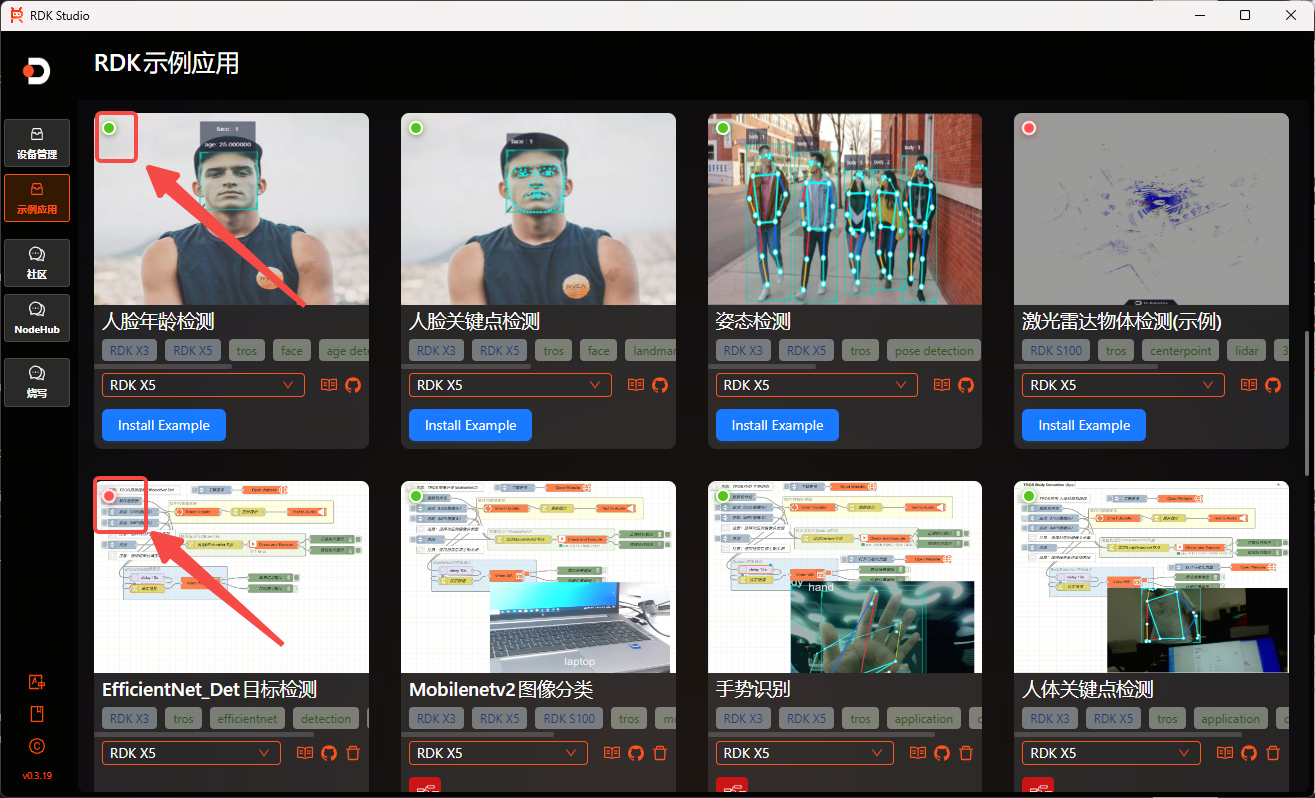The height and width of the screenshot is (798, 1315).
Task: Click the trash icon on 手势识别 card
Action: click(x=966, y=753)
